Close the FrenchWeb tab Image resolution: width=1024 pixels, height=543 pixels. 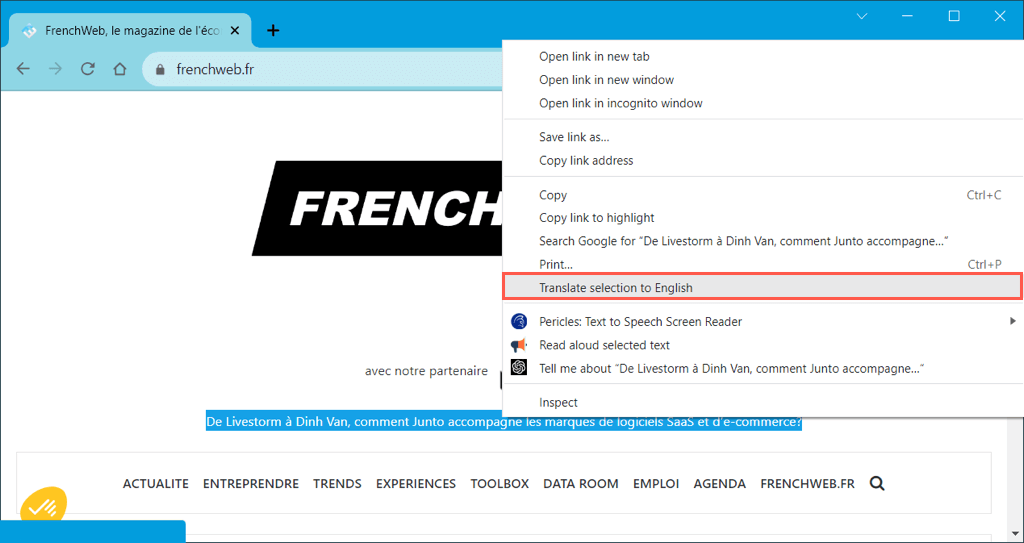pos(235,31)
